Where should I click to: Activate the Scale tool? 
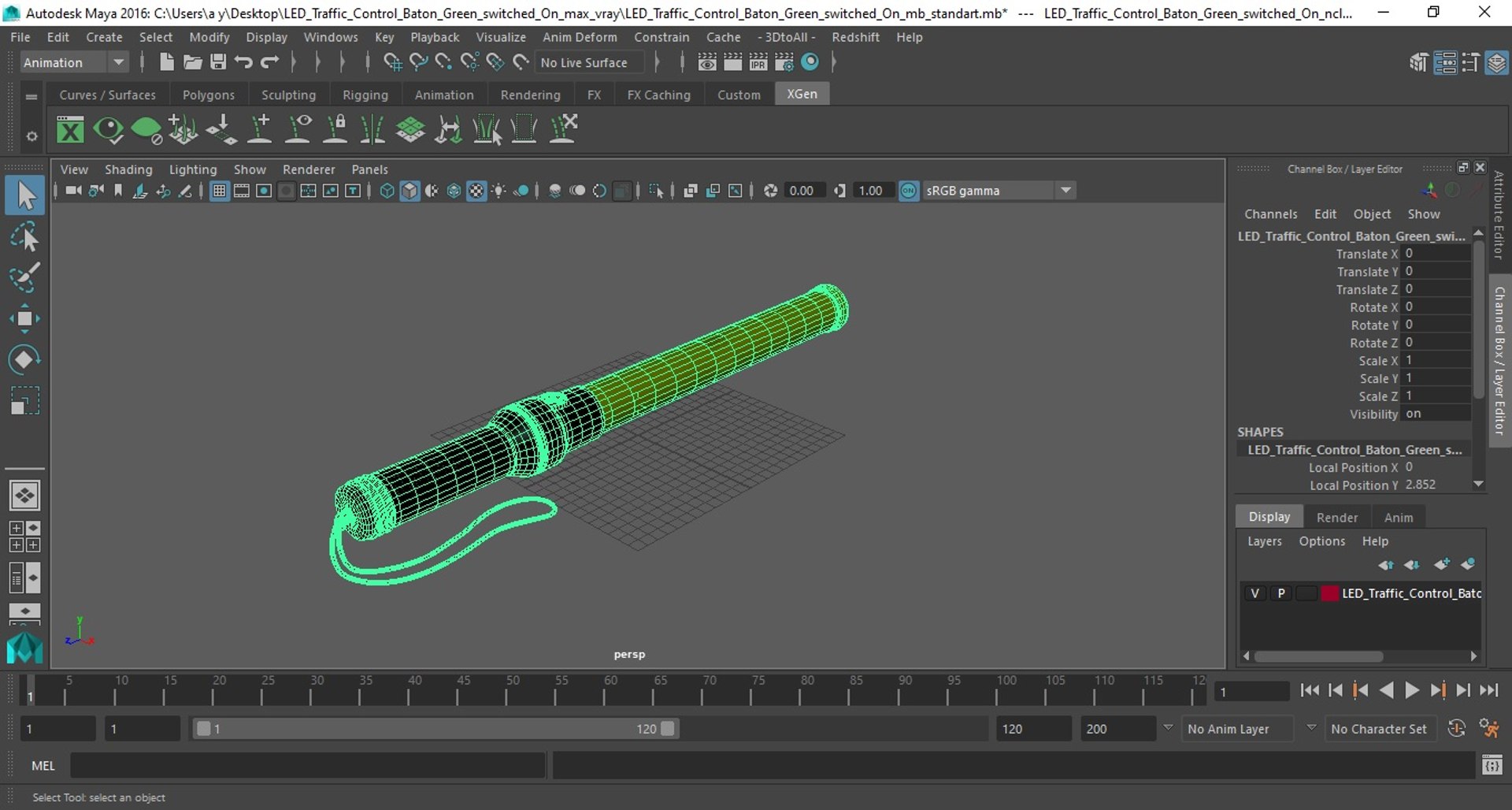tap(24, 400)
